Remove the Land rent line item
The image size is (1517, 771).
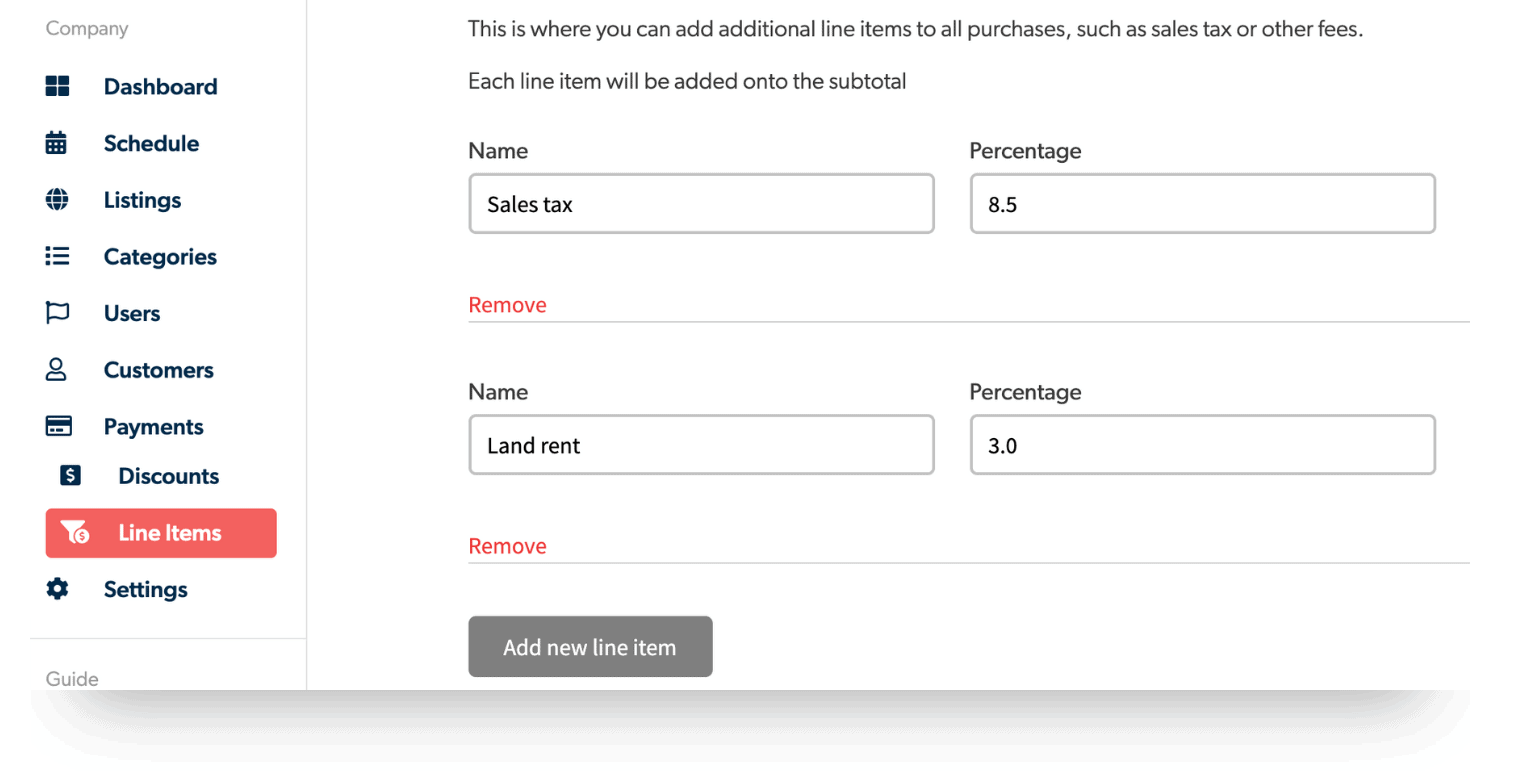[507, 546]
